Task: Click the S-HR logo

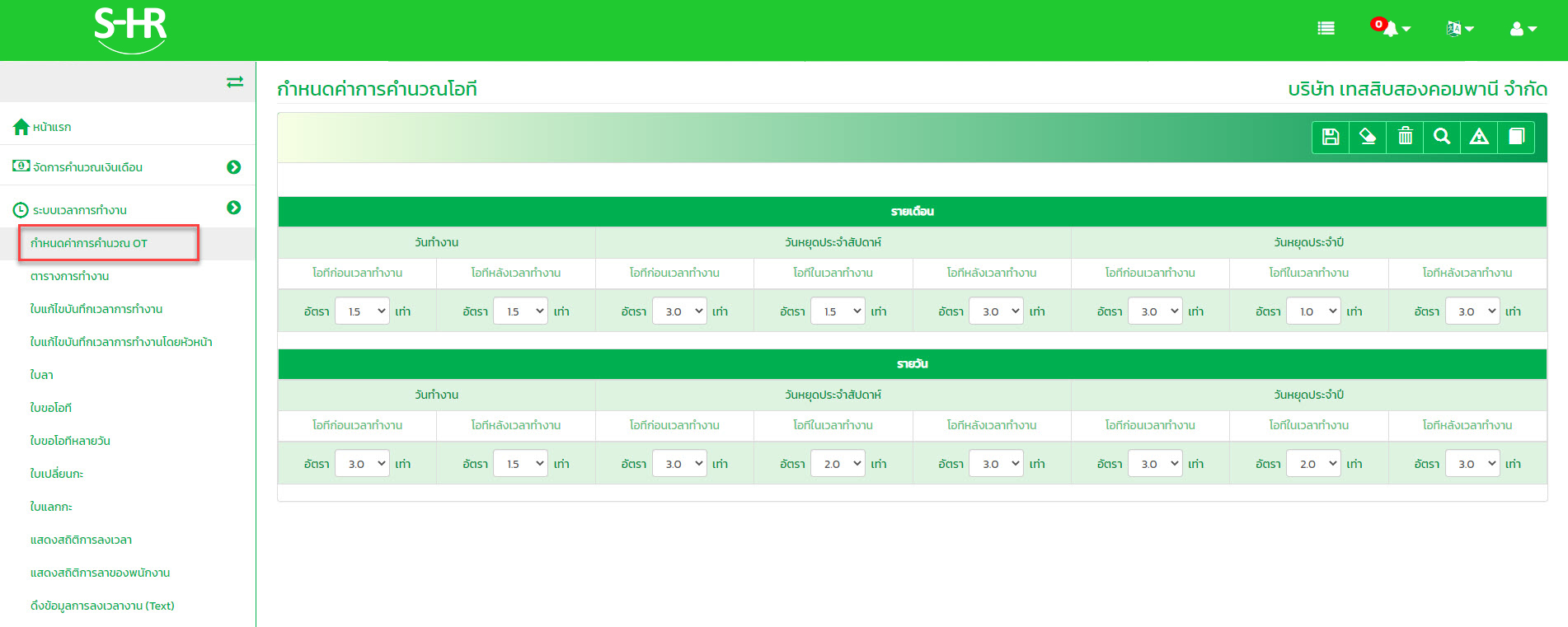Action: (x=130, y=30)
